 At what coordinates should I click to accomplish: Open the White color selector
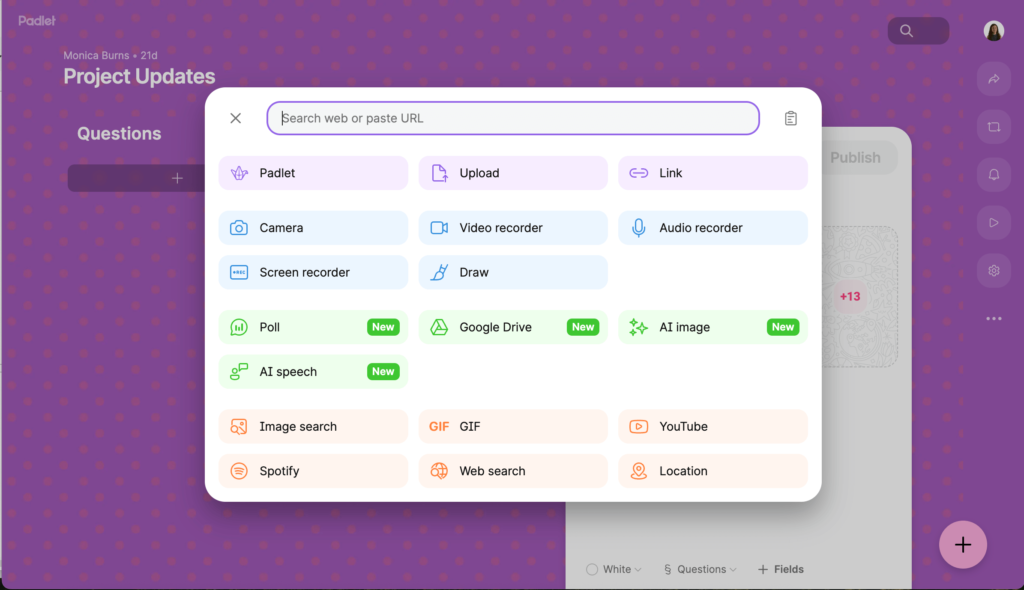[x=613, y=568]
